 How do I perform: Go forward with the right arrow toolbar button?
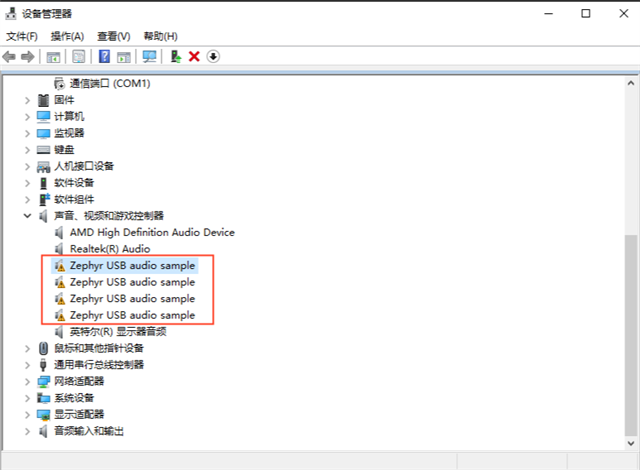27,56
